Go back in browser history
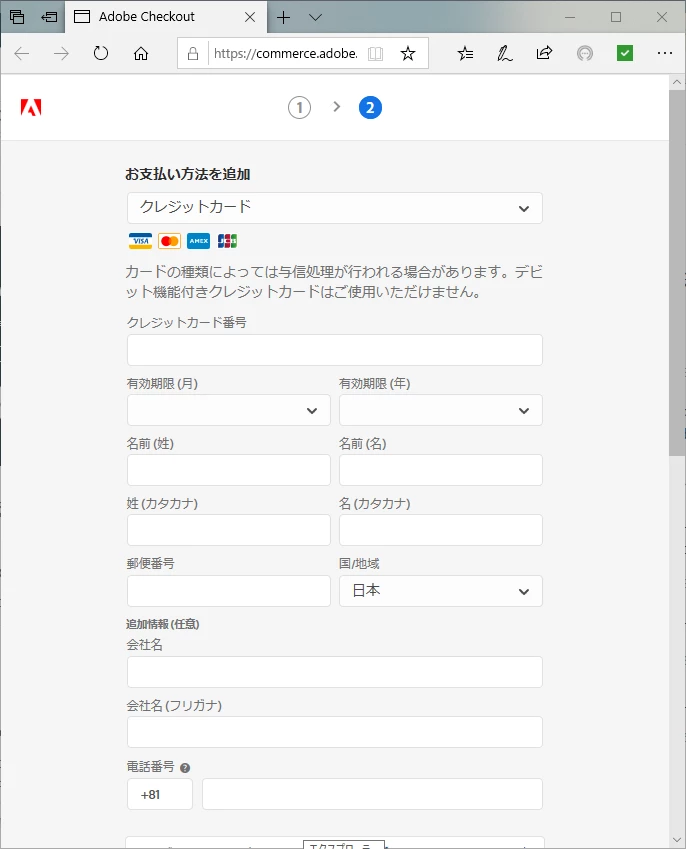This screenshot has height=849, width=686. click(x=22, y=53)
